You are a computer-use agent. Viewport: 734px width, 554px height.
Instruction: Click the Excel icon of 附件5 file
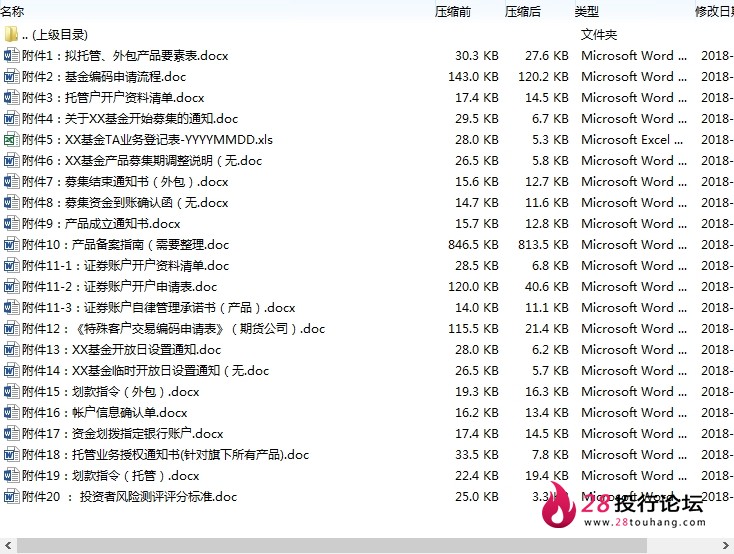point(11,140)
